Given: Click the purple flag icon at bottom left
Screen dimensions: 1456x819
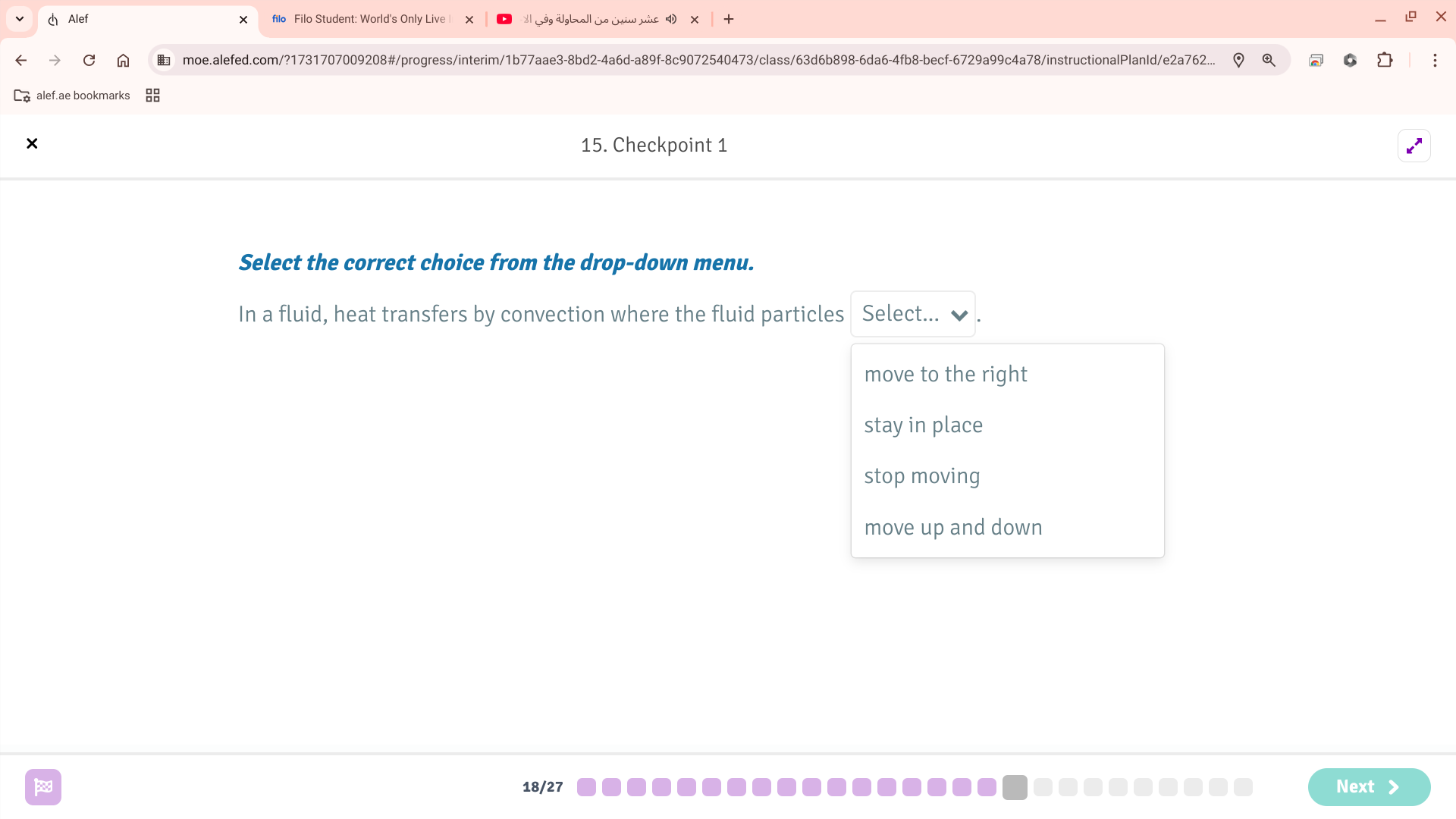Looking at the screenshot, I should [x=43, y=787].
